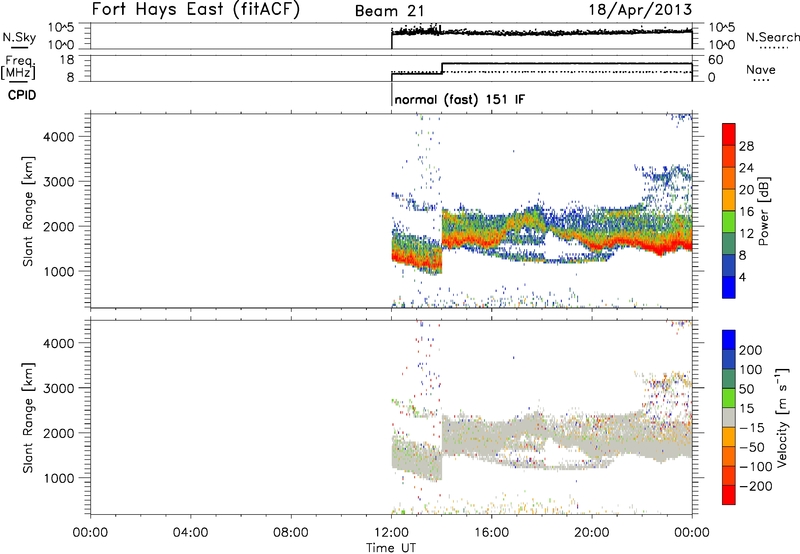Click the "15" label on the velocity colorbar

click(746, 409)
